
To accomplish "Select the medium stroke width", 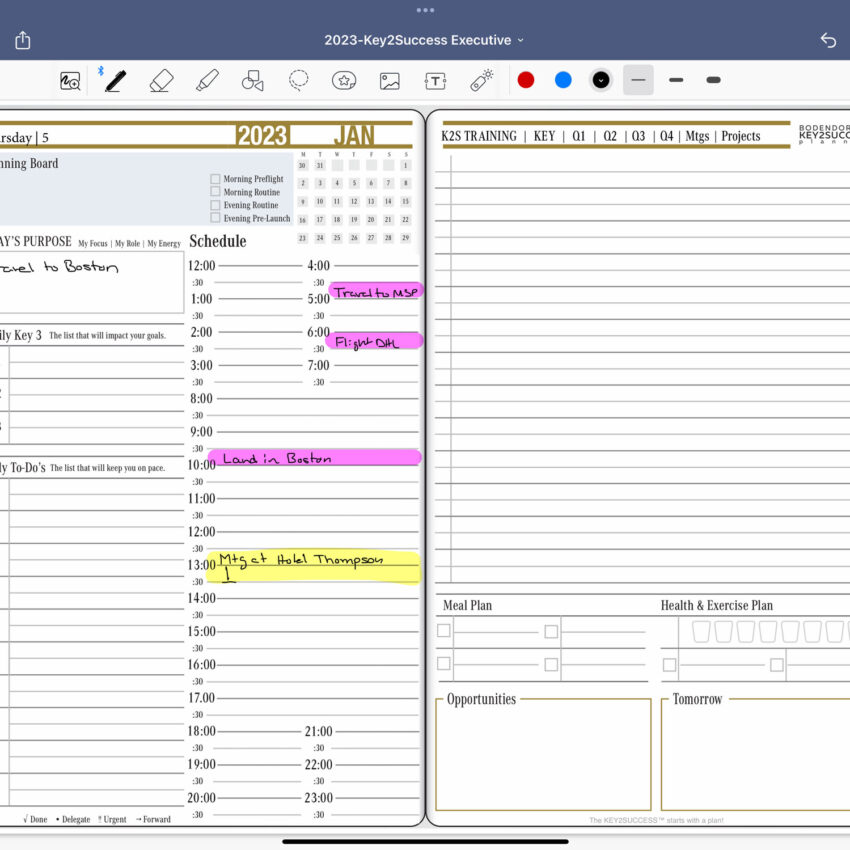I will click(676, 80).
